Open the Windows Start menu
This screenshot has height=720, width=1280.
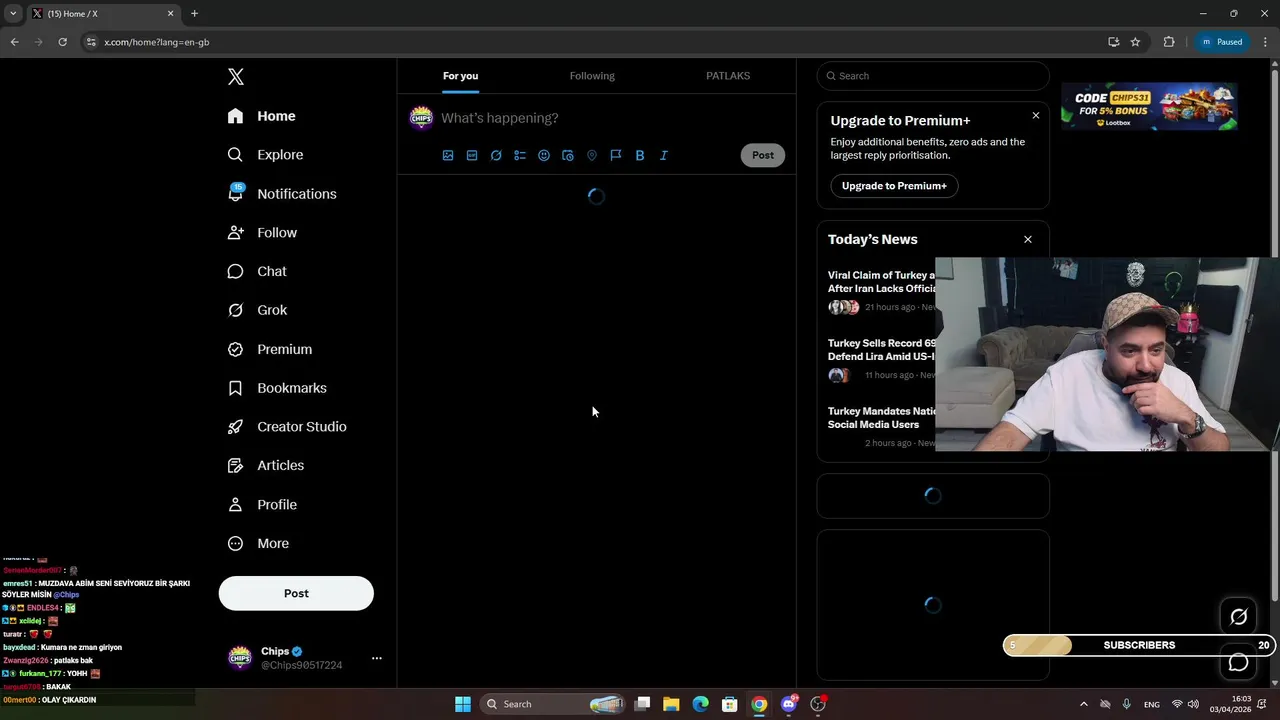[463, 704]
